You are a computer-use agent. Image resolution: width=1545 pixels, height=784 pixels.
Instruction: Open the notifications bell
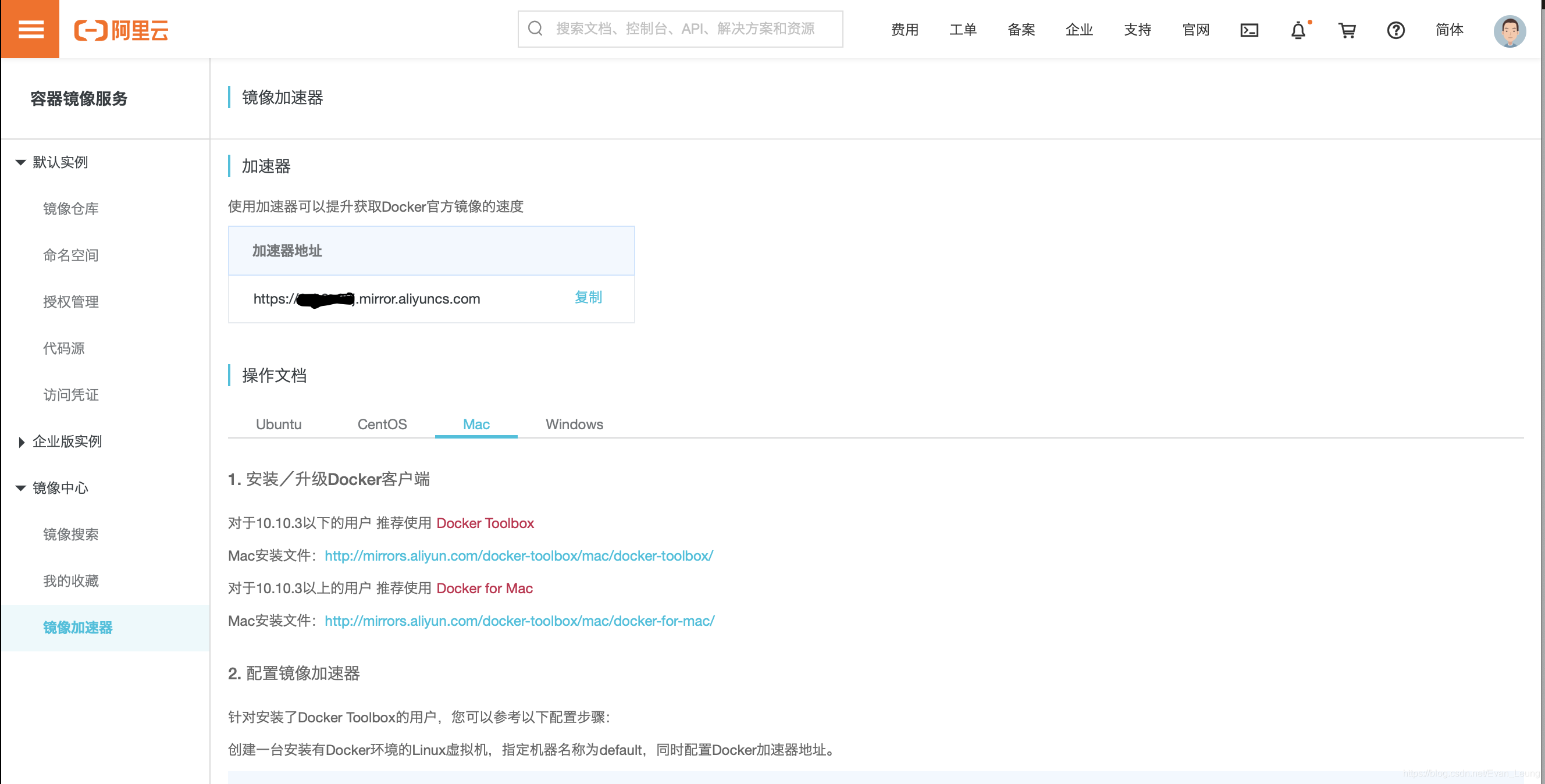[x=1297, y=30]
